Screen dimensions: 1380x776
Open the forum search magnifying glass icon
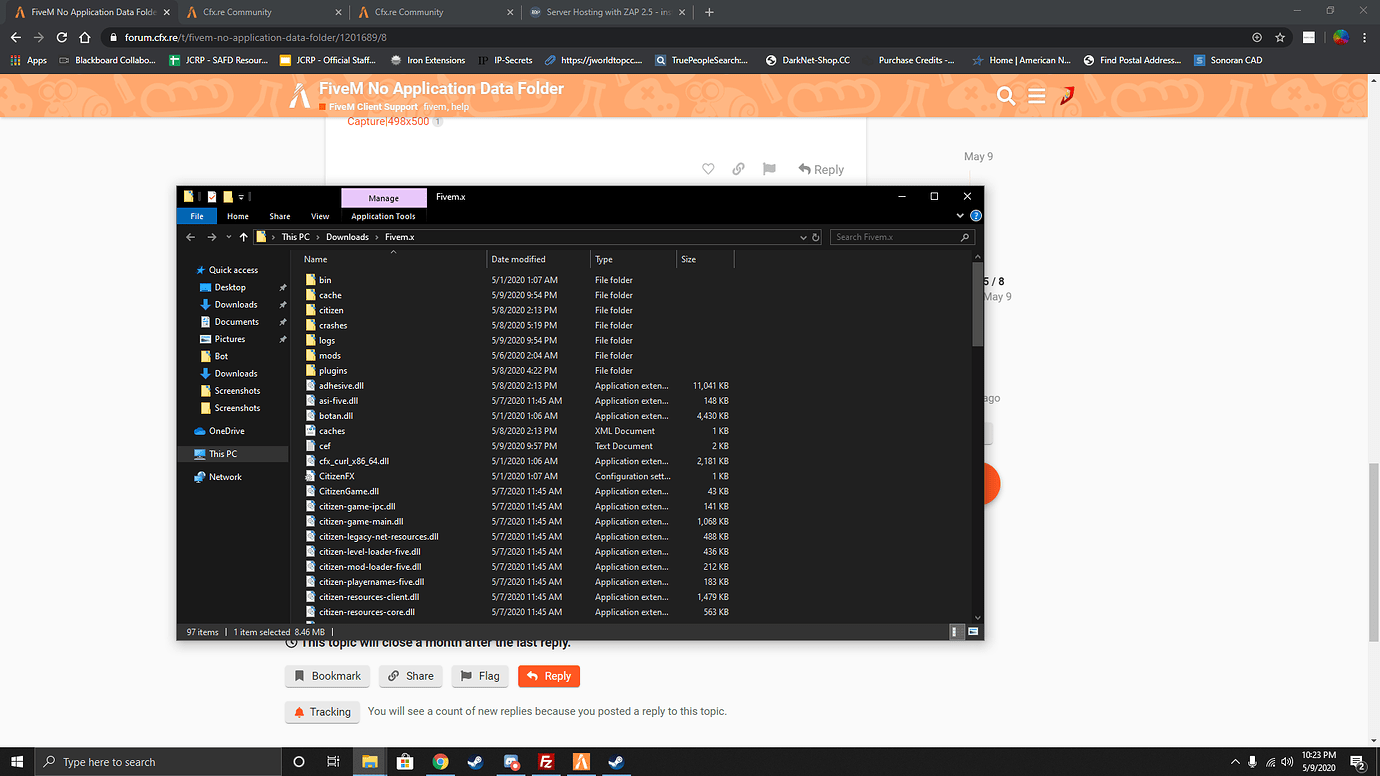coord(1005,95)
